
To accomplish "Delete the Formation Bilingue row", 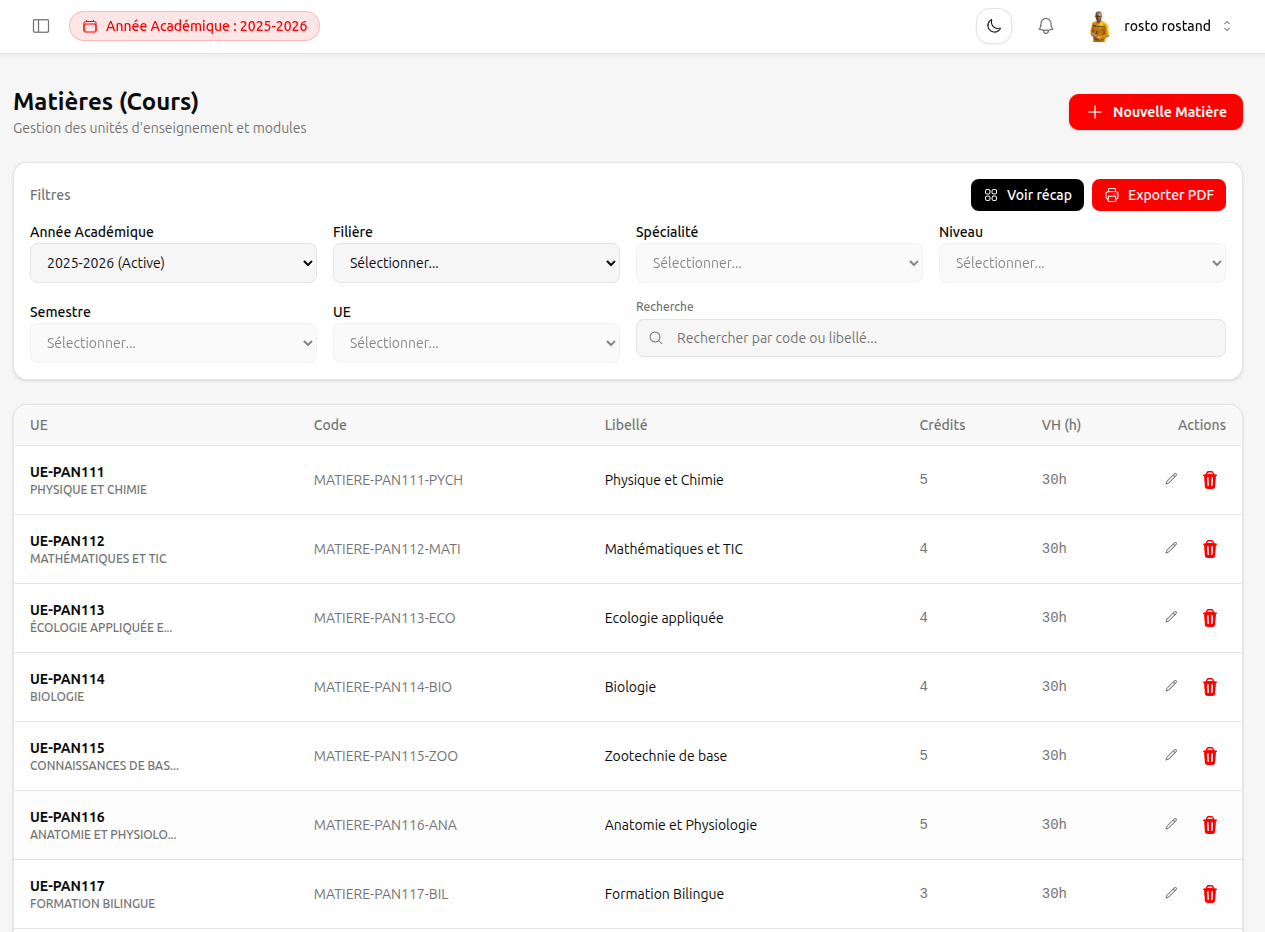I will coord(1210,894).
